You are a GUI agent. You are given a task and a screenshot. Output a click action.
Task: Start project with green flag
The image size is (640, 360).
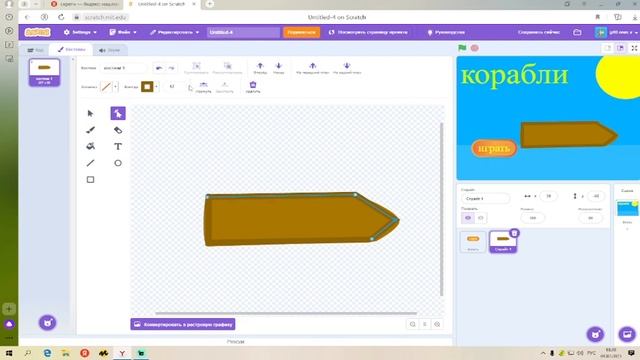click(x=462, y=48)
